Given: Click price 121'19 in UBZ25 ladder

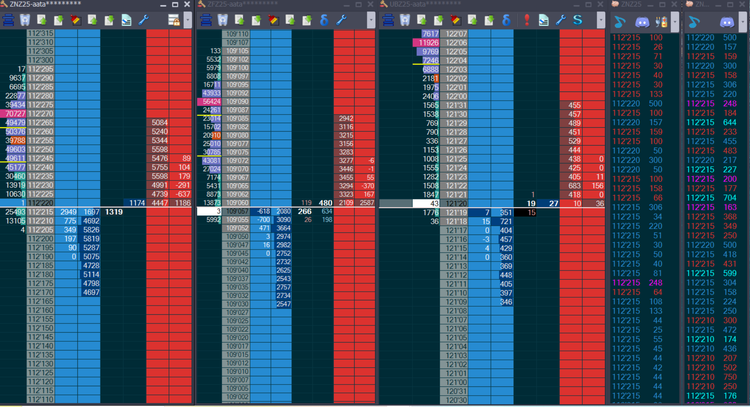Looking at the screenshot, I should click(453, 212).
